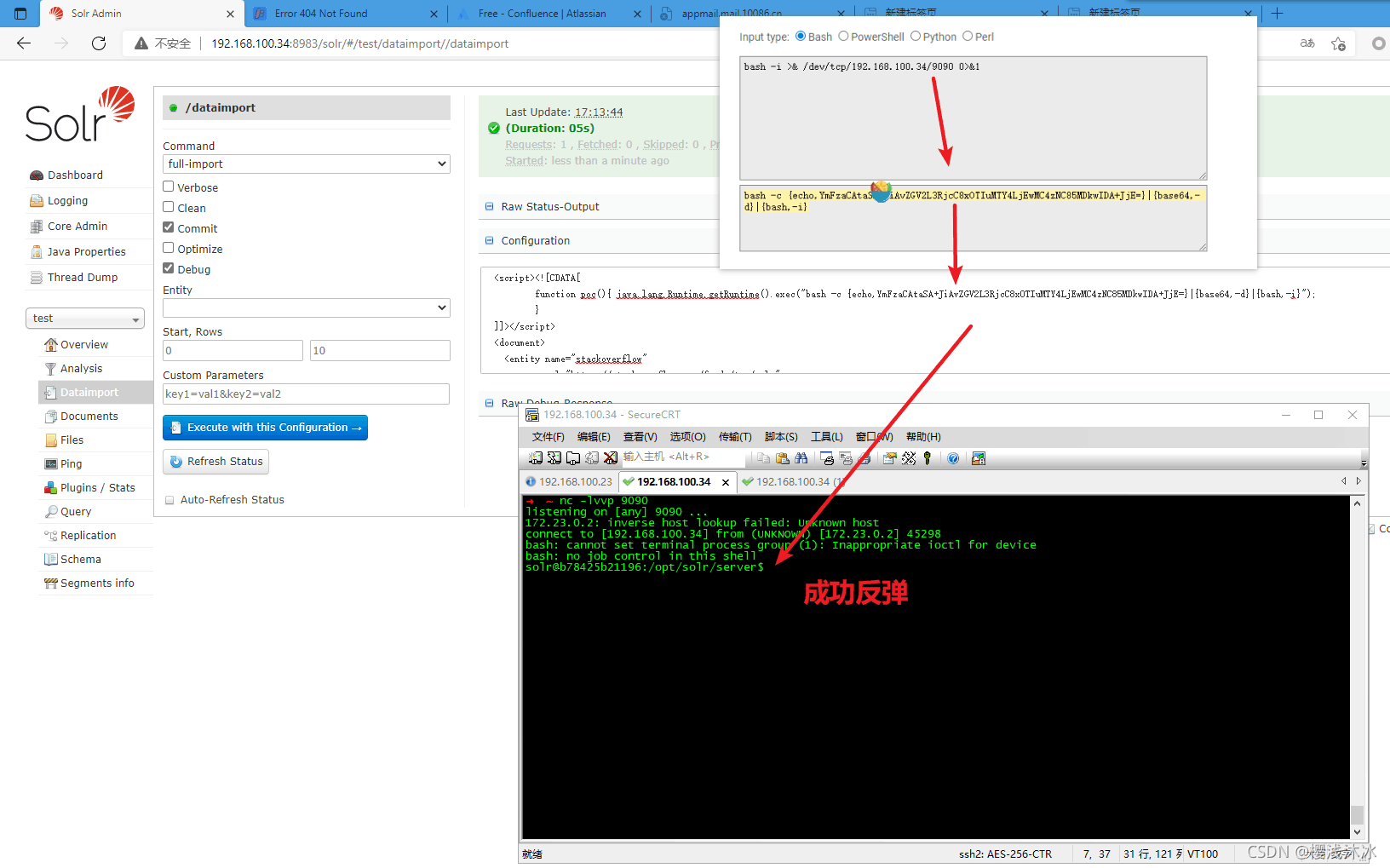Image resolution: width=1390 pixels, height=868 pixels.
Task: Select PowerShell input type radio
Action: coord(843,37)
